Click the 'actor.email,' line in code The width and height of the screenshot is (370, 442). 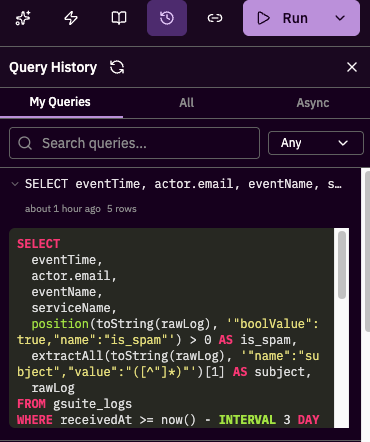click(x=74, y=276)
